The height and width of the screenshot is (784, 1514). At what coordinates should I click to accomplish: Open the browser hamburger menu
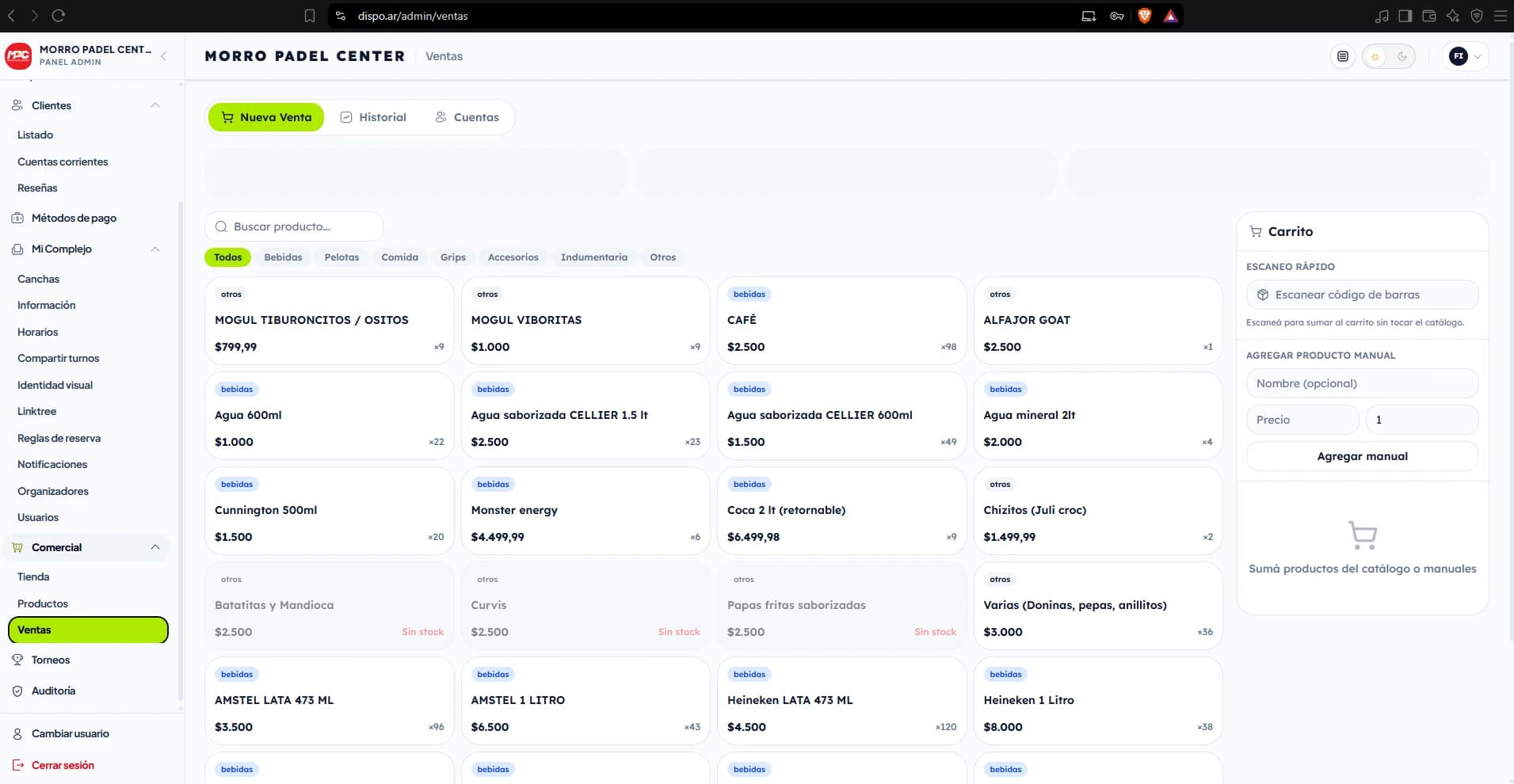point(1501,16)
